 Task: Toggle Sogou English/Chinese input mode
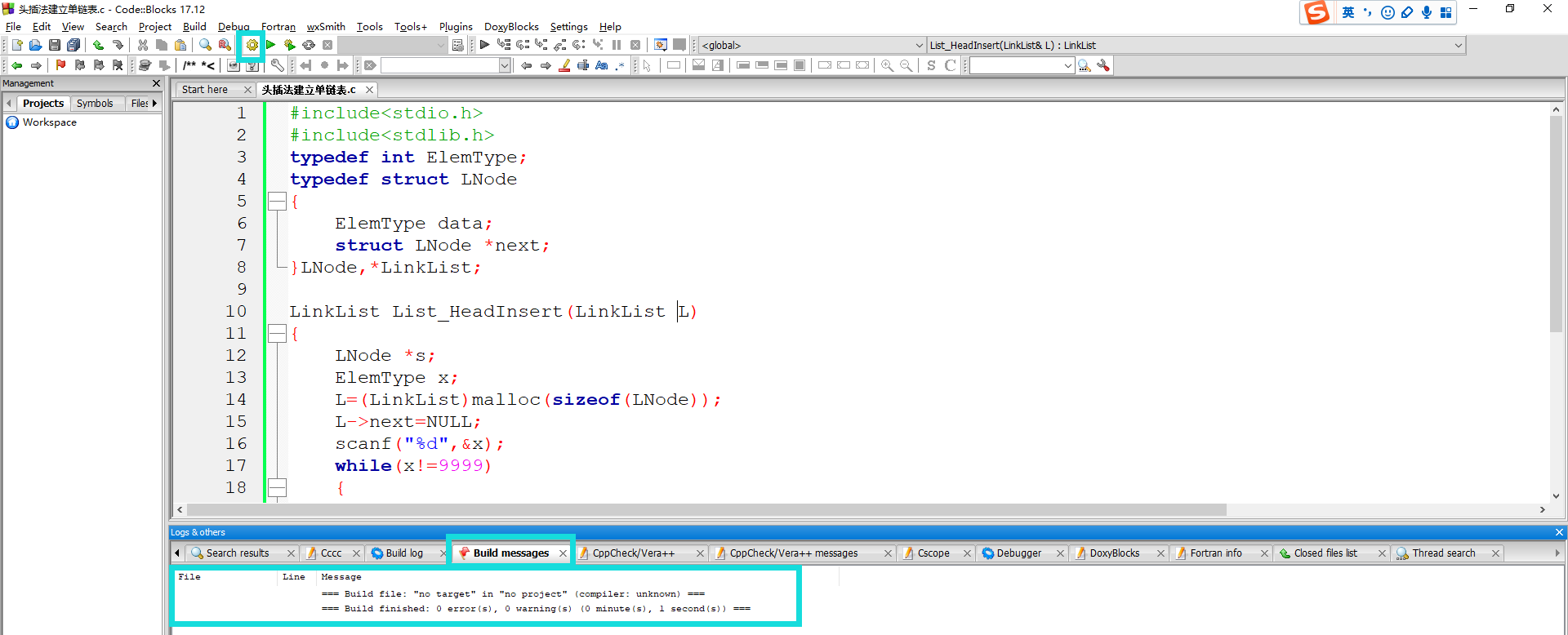[1348, 12]
